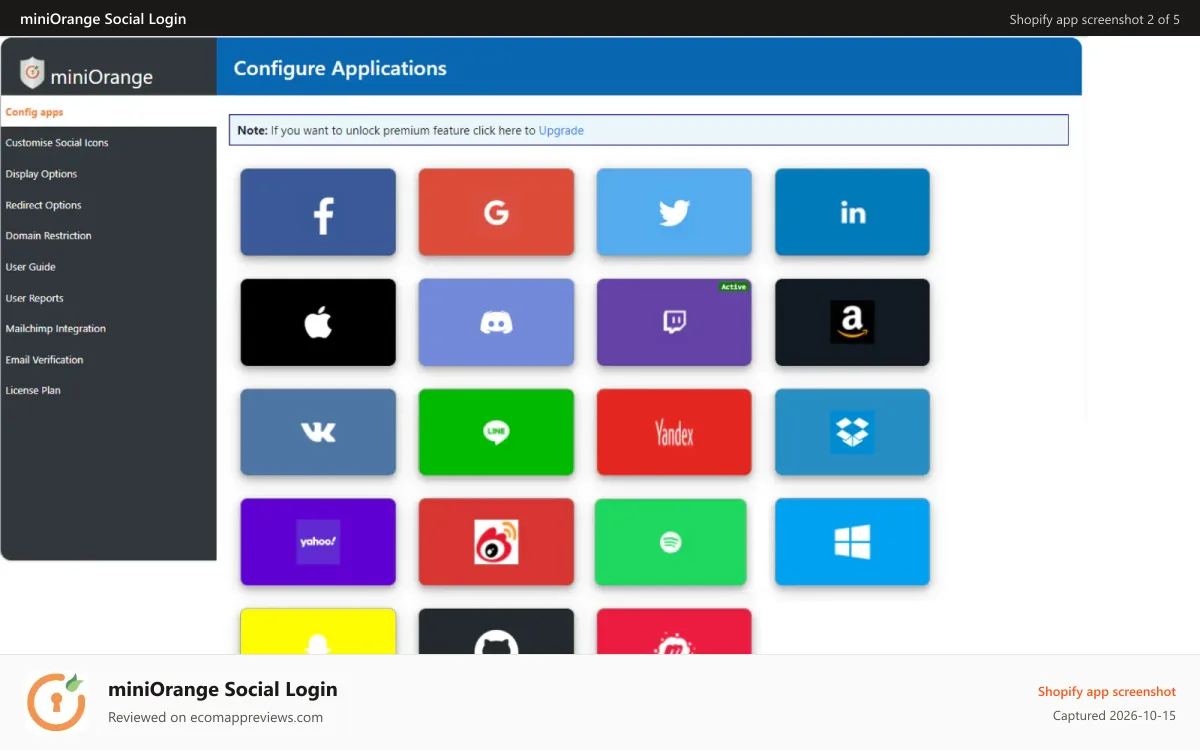Open the Spotify application tile
1200x750 pixels.
click(671, 542)
